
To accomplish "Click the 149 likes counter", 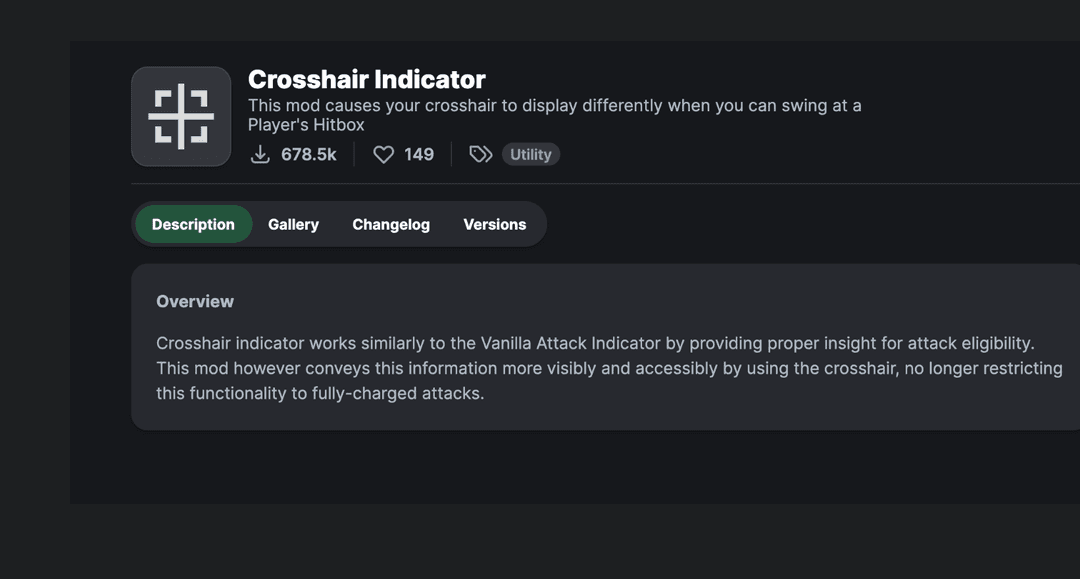I will 417,154.
